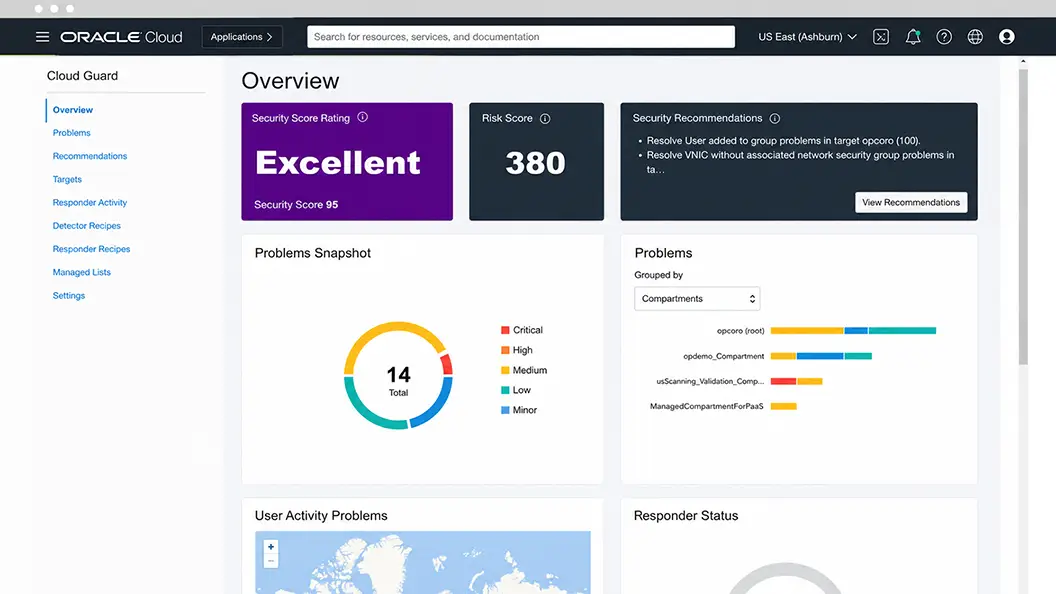Click the Medium legend color swatch
This screenshot has height=594, width=1056.
click(505, 370)
